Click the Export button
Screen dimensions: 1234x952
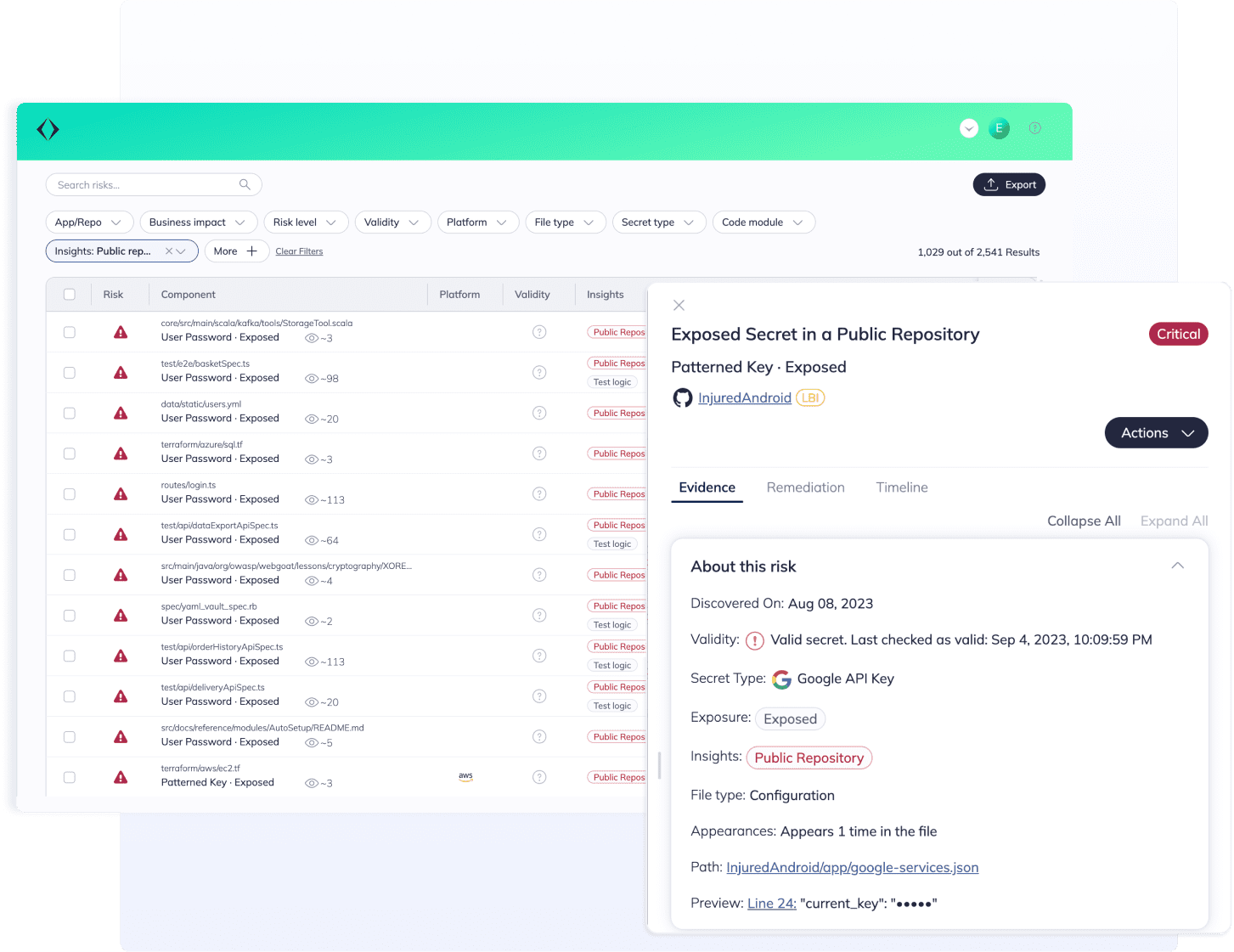pyautogui.click(x=1009, y=185)
